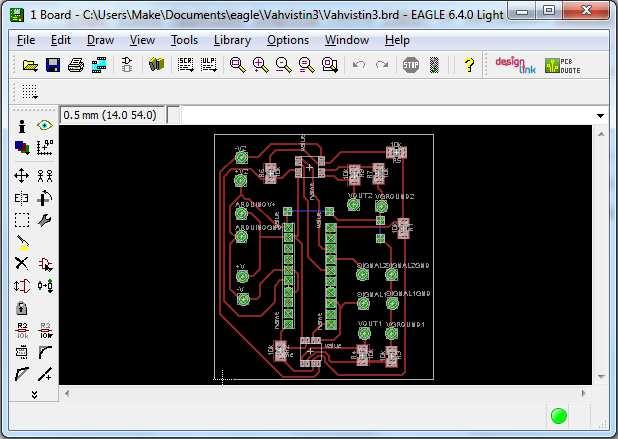This screenshot has height=439, width=618.
Task: Select zoom area tool
Action: (329, 65)
